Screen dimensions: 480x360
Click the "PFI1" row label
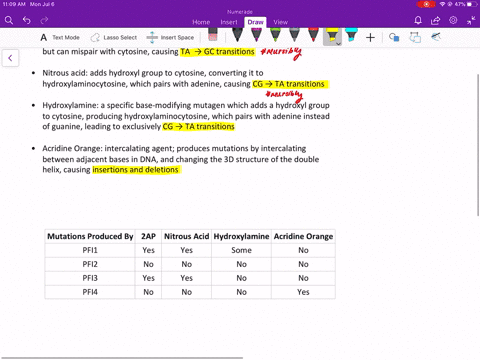(x=90, y=250)
